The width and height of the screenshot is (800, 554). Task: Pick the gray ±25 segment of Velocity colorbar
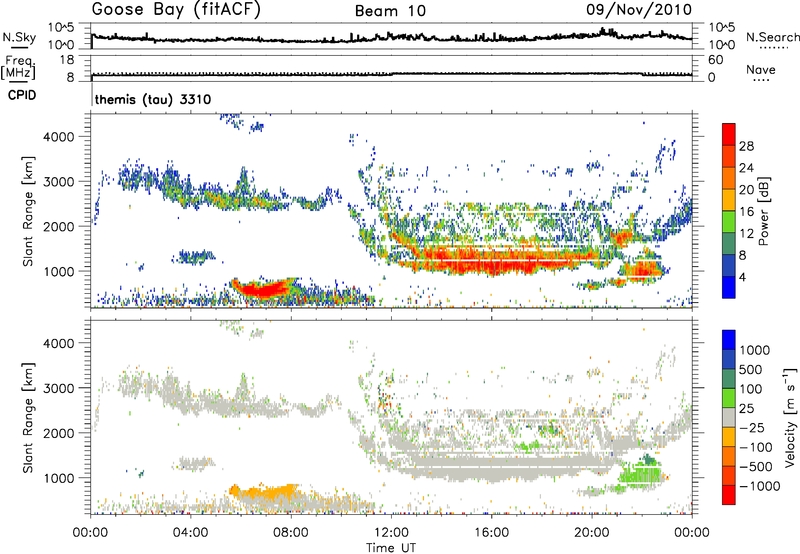729,417
